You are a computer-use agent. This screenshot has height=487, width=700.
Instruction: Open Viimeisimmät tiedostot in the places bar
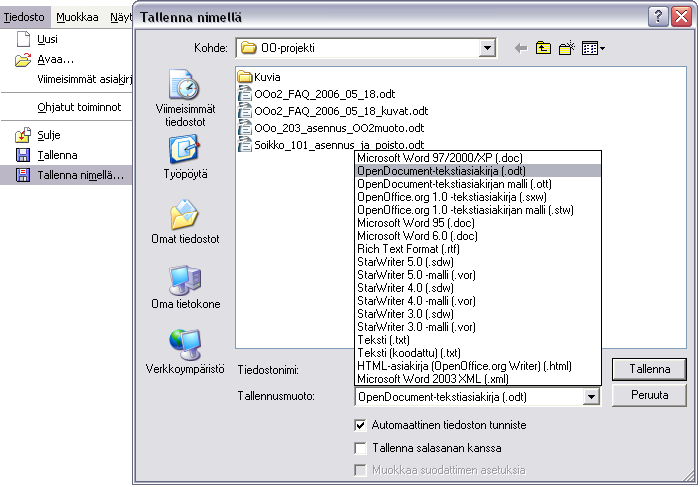pos(185,98)
